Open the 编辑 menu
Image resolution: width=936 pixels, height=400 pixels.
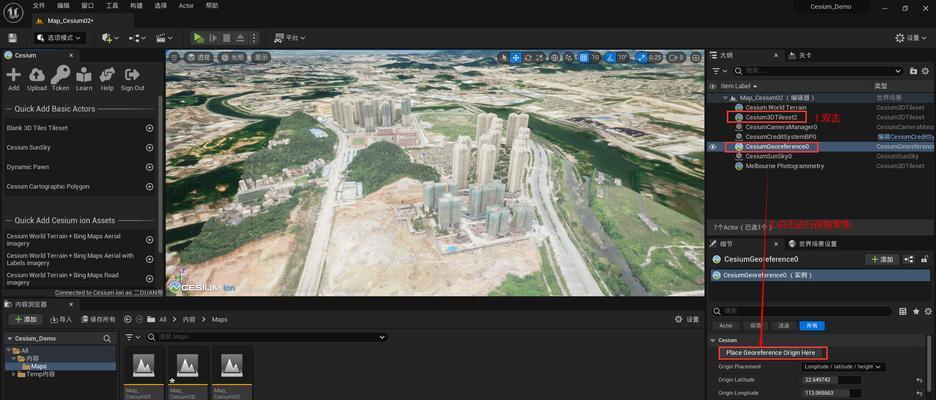point(63,5)
